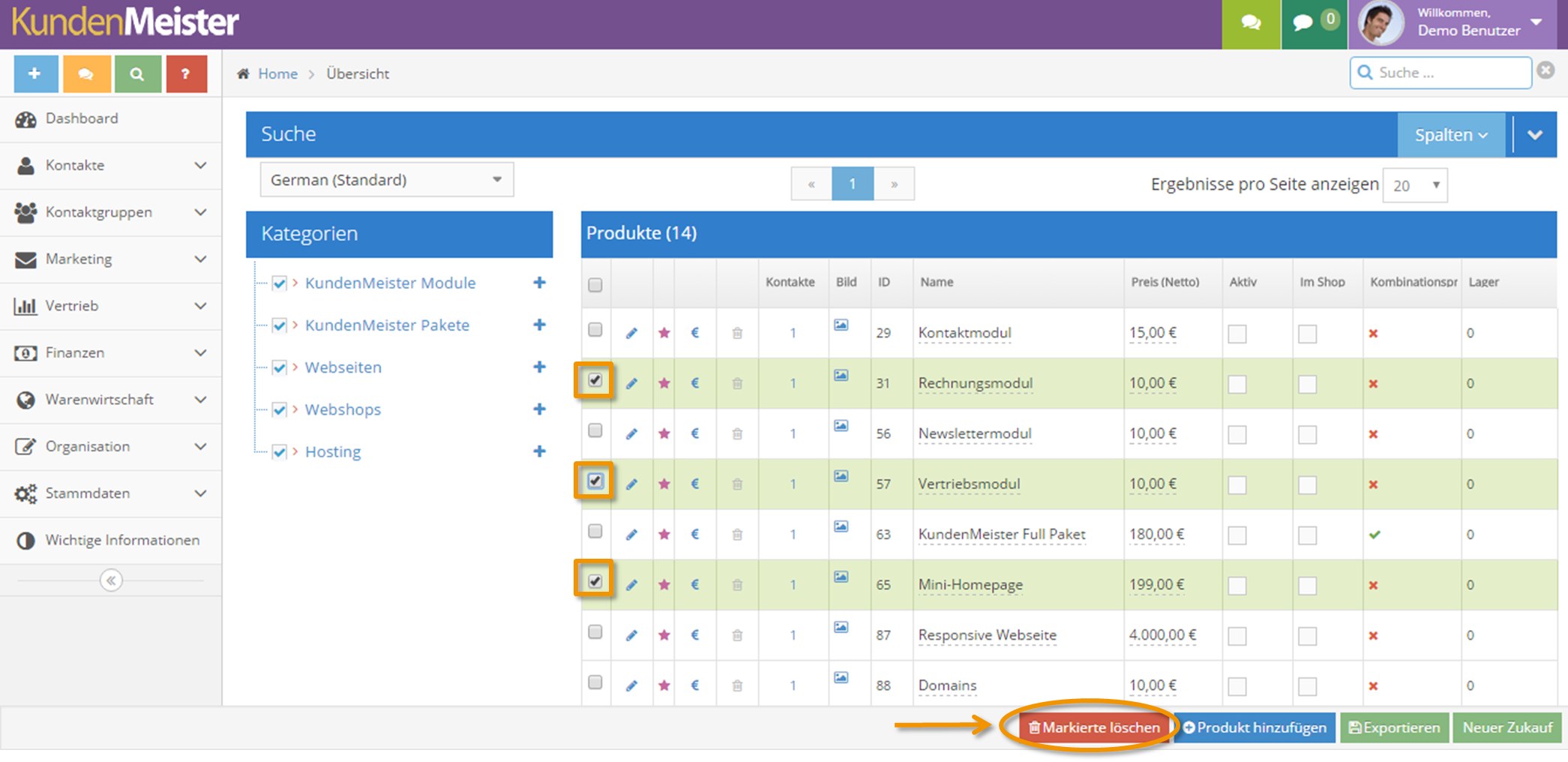
Task: Click the euro icon for Vertriebsmodul
Action: [695, 484]
